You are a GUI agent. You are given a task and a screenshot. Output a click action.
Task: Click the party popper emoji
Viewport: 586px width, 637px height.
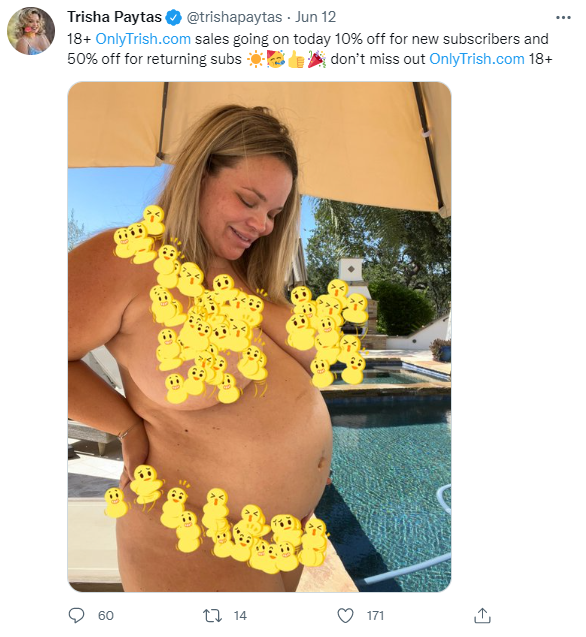click(x=317, y=59)
